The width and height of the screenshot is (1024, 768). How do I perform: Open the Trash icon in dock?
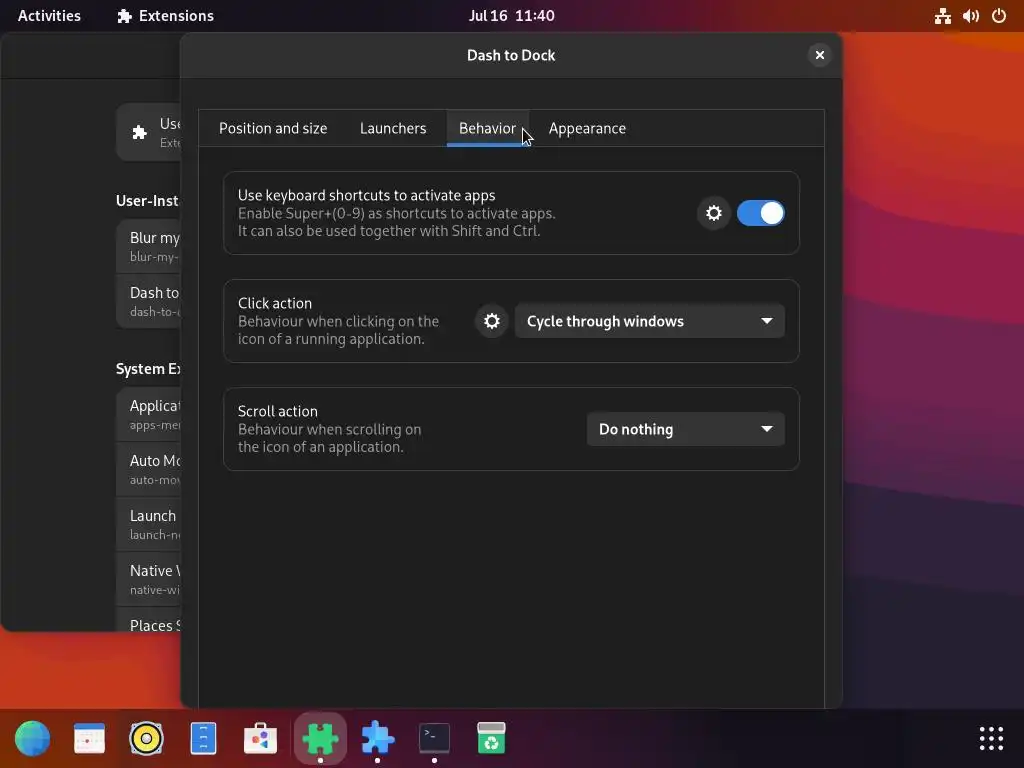point(491,739)
